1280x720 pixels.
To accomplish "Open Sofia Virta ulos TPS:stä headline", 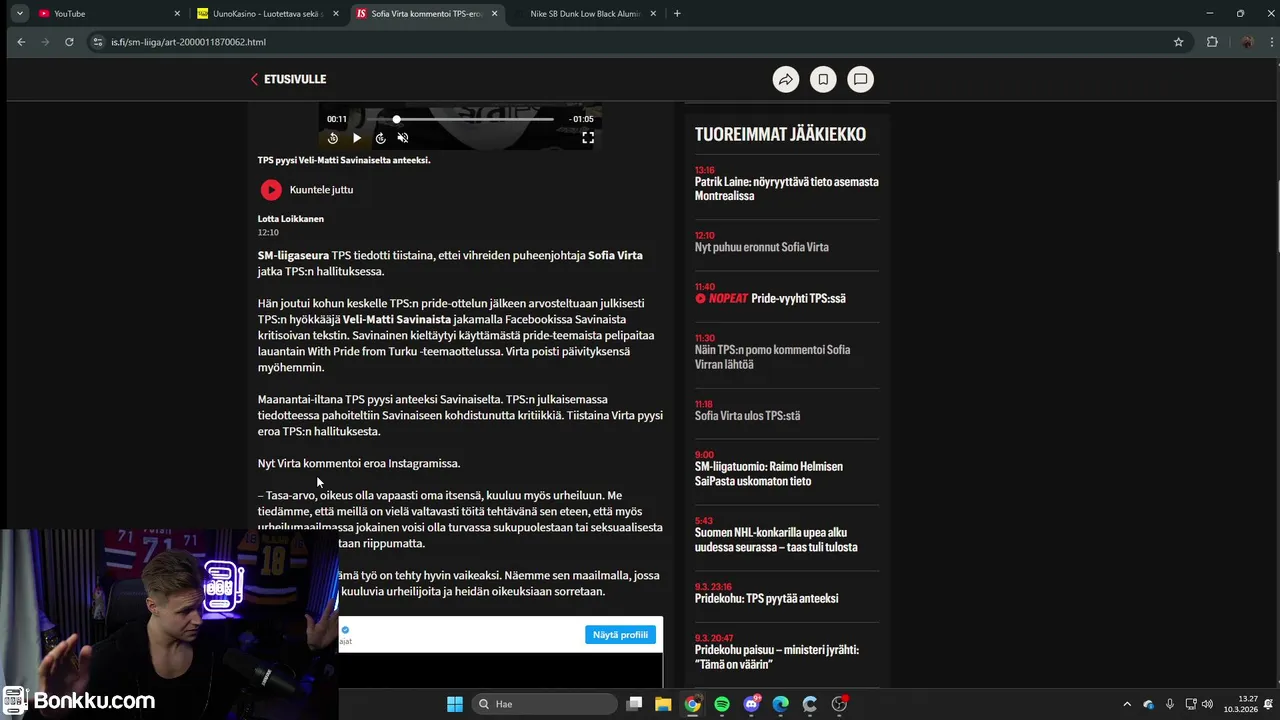I will pos(747,416).
